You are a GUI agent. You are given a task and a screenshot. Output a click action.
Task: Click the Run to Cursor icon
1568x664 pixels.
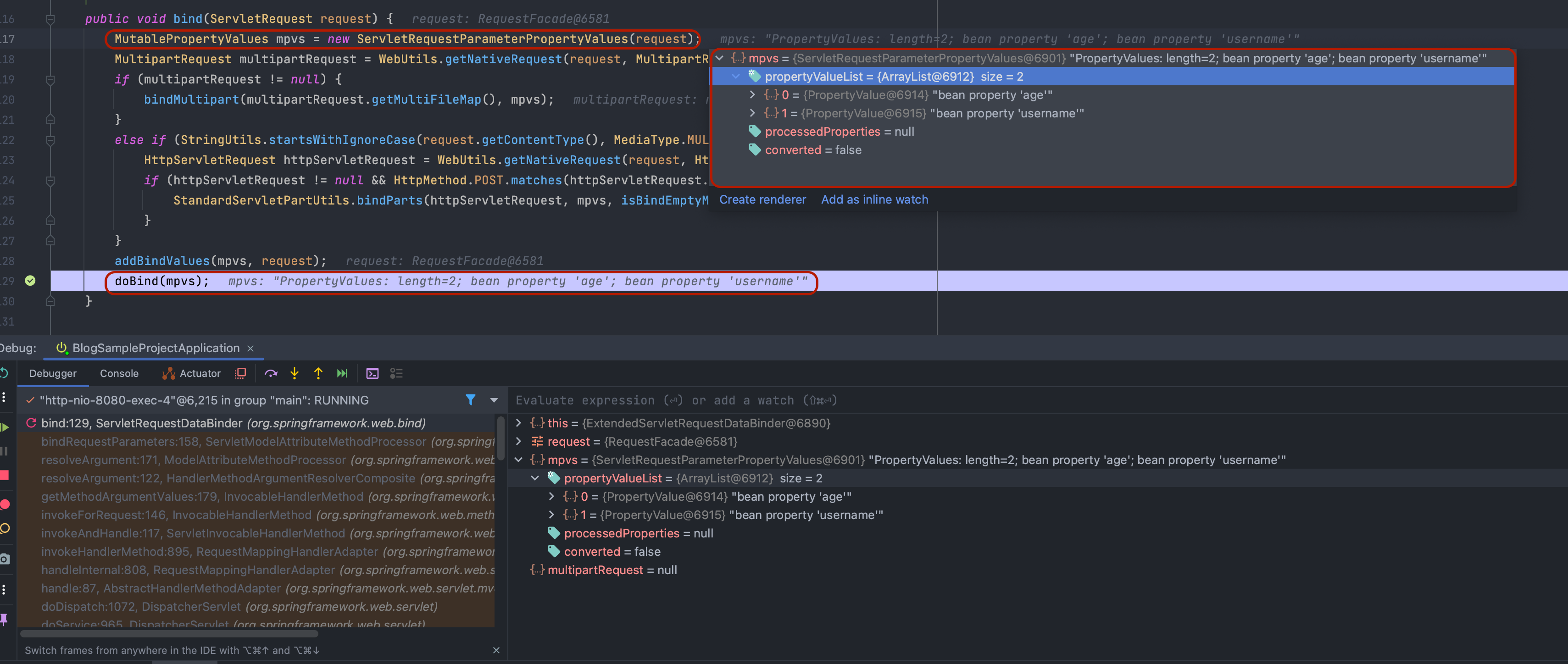tap(342, 373)
